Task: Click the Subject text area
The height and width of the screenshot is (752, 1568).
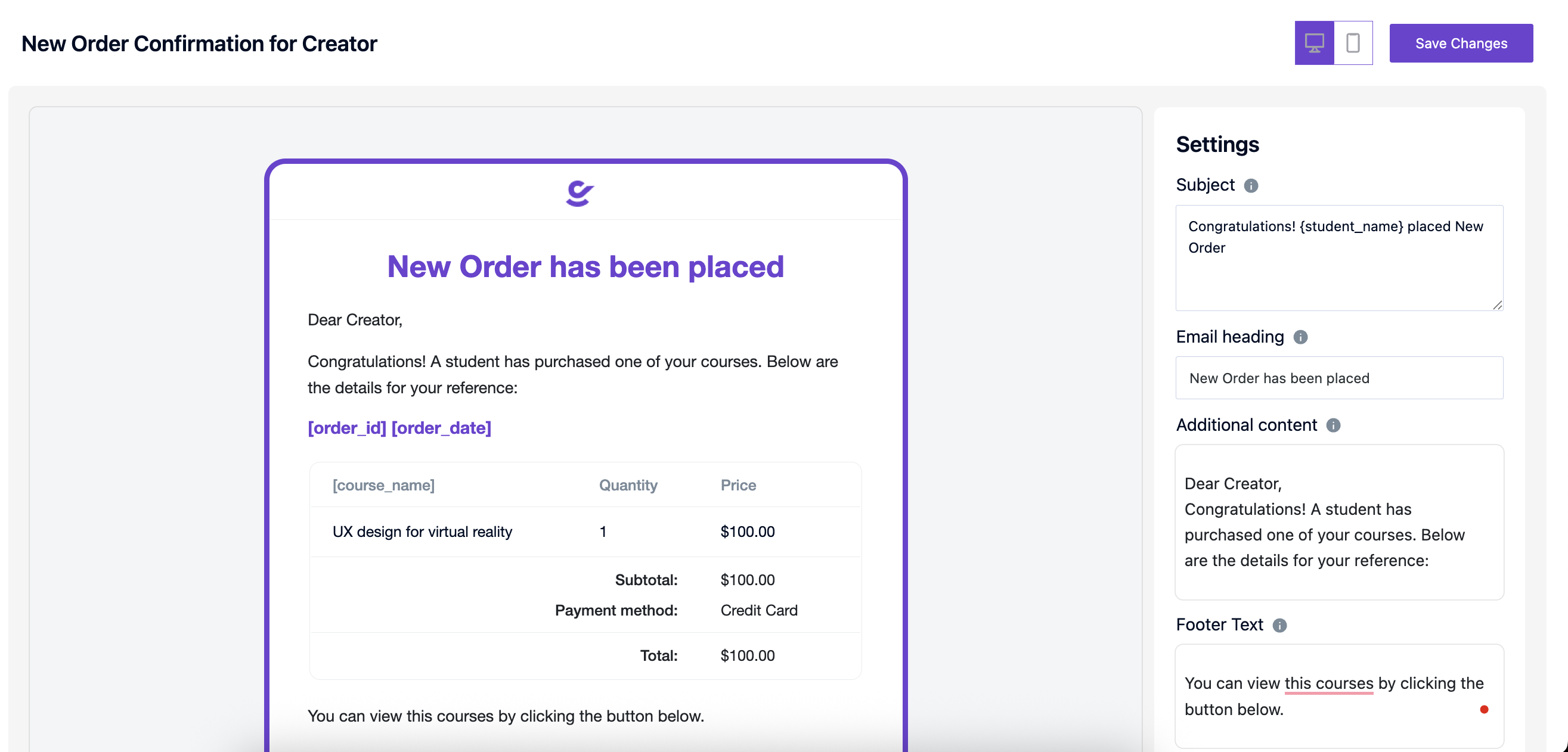Action: pyautogui.click(x=1339, y=259)
